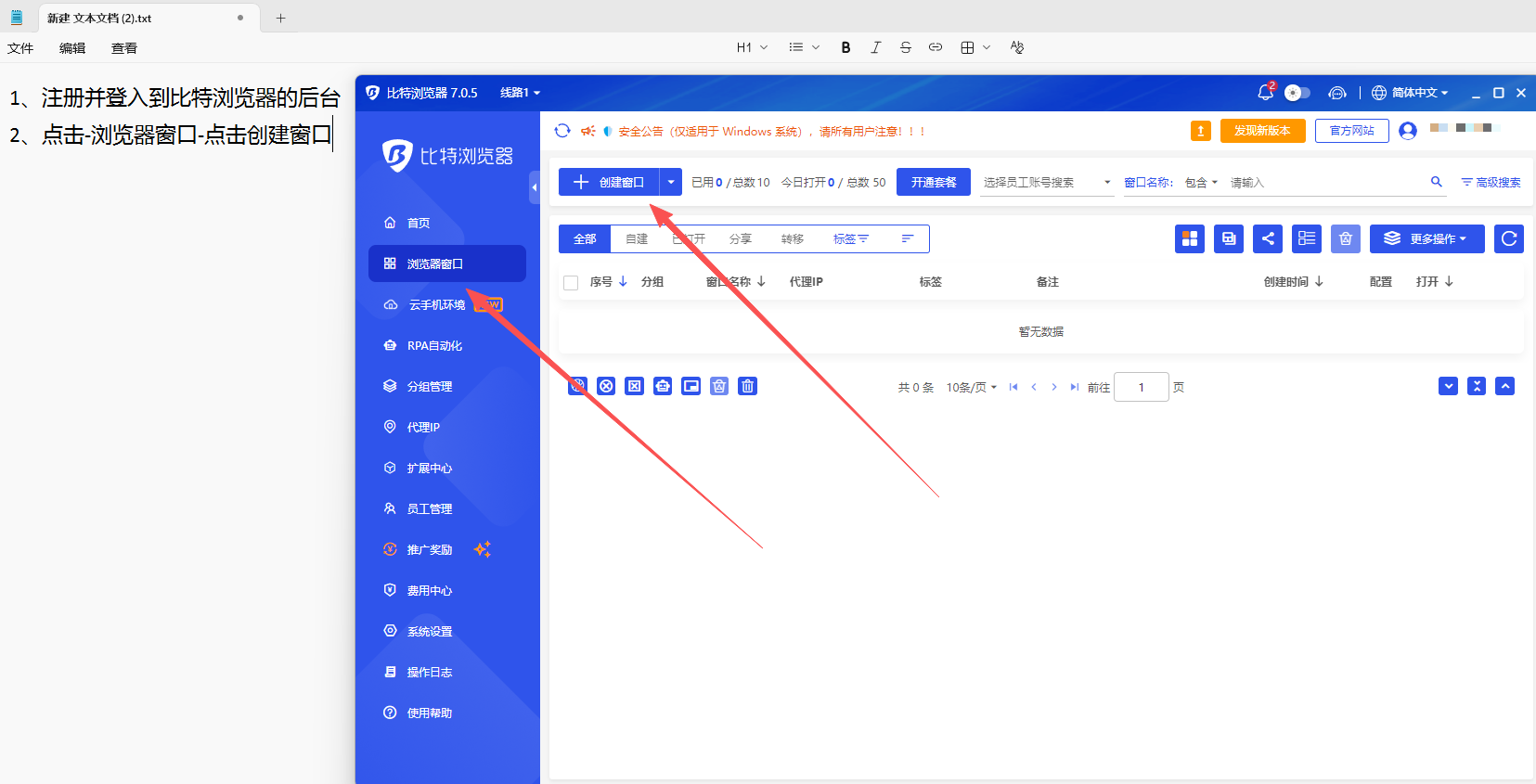
Task: Go to last page arrow
Action: pos(1075,387)
